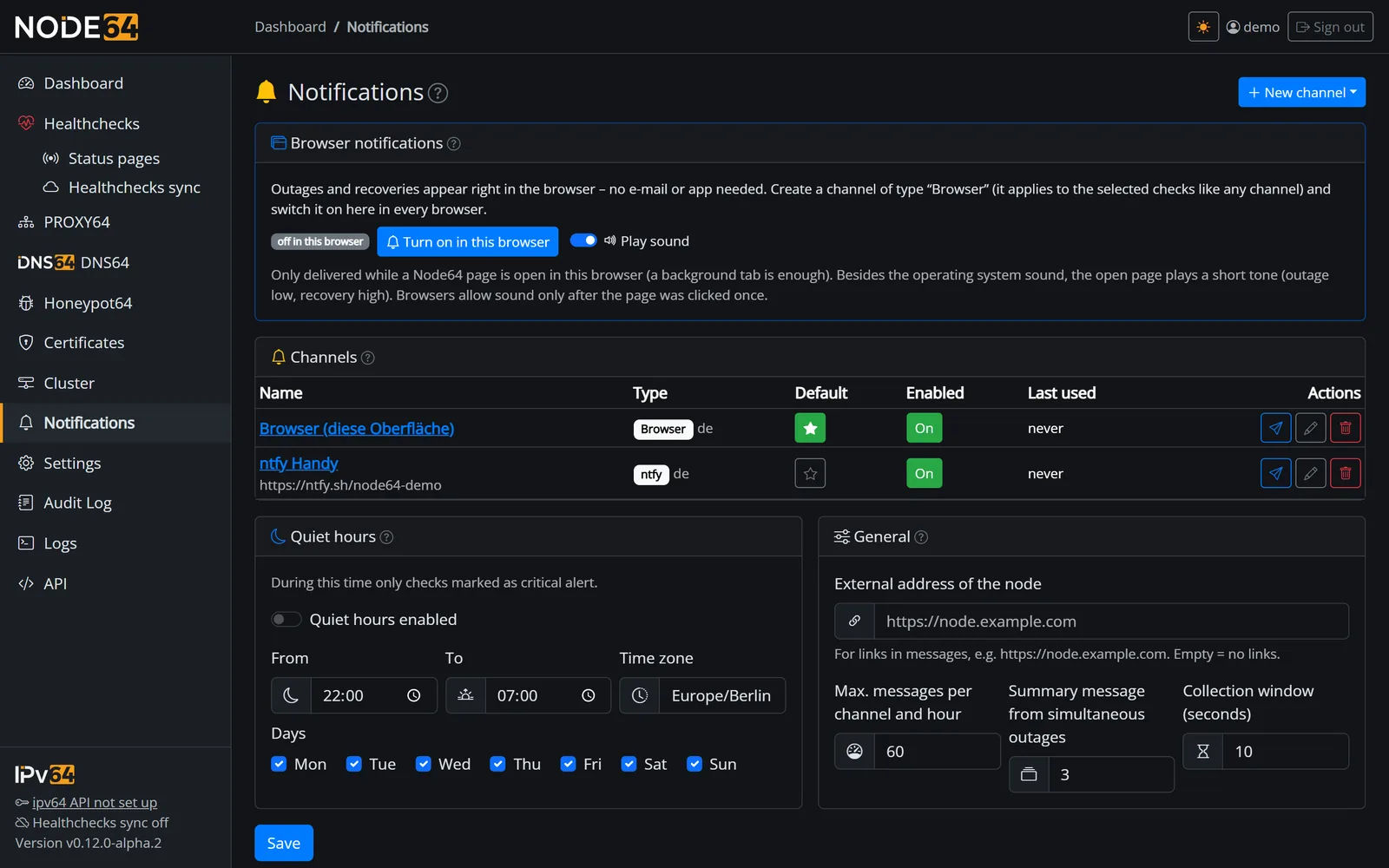Sign out of the demo account

click(x=1330, y=27)
